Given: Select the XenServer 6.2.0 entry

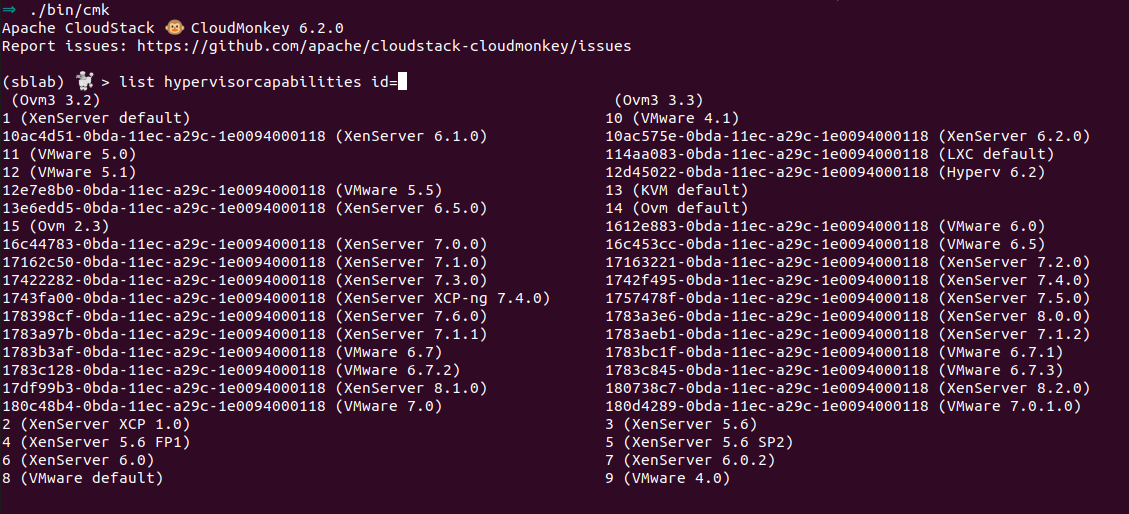Looking at the screenshot, I should (x=848, y=136).
